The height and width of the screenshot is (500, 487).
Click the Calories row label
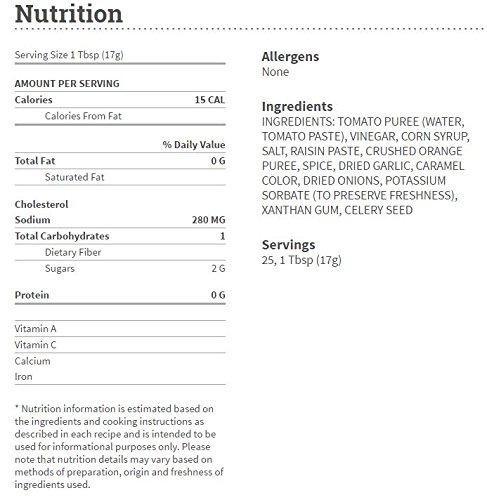coord(33,100)
